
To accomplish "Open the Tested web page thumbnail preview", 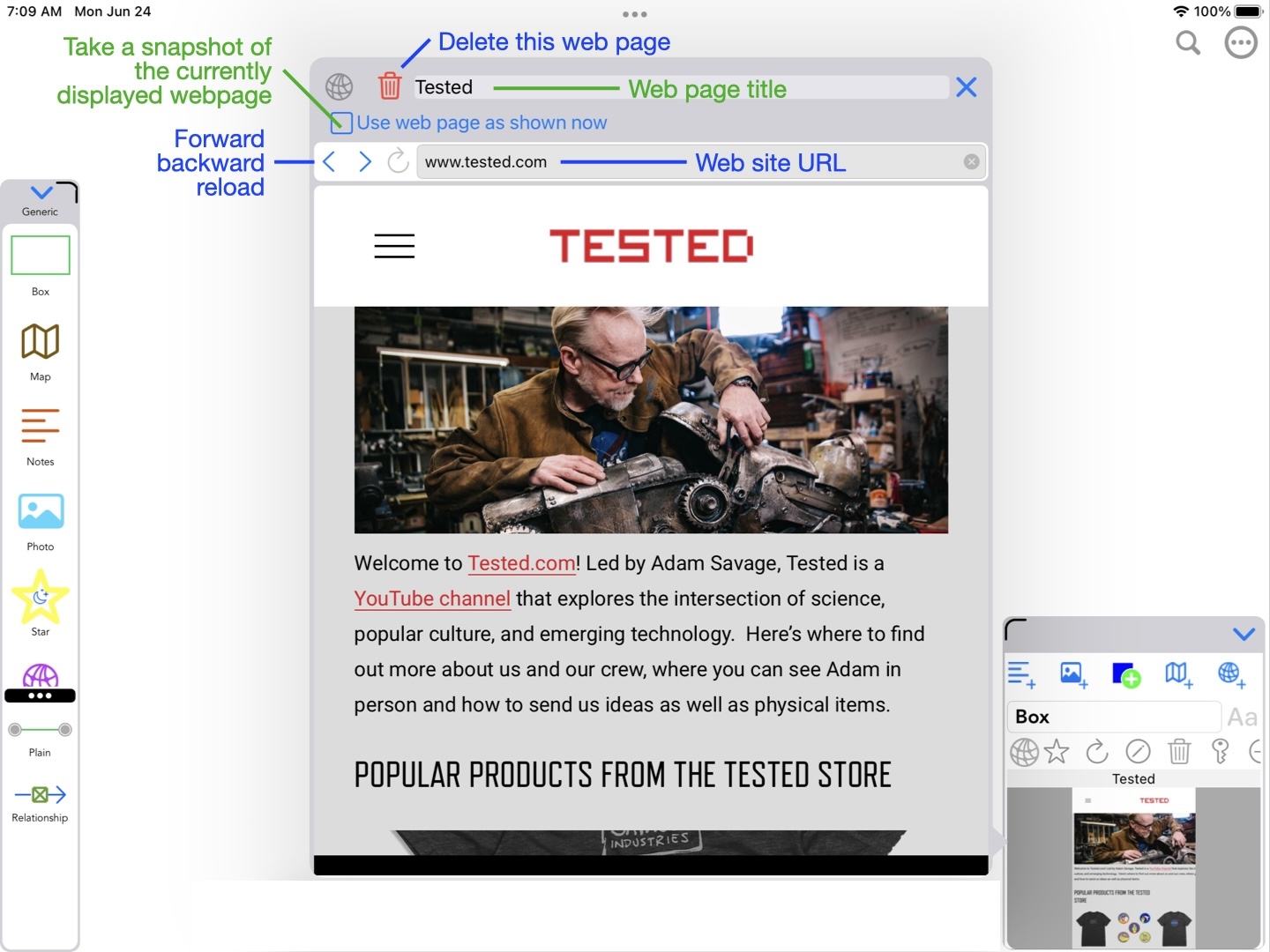I will 1134,868.
